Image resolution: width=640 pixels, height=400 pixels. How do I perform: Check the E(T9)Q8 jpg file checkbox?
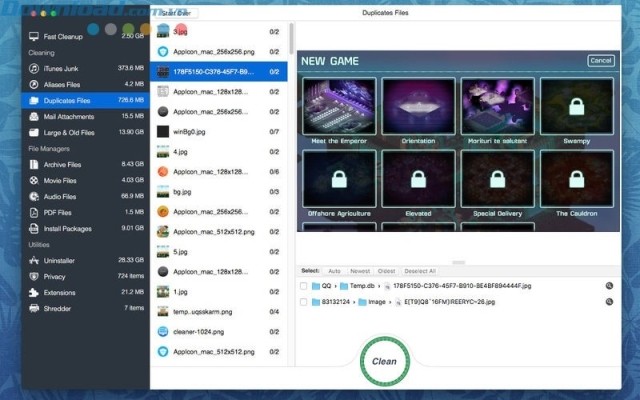pyautogui.click(x=303, y=302)
